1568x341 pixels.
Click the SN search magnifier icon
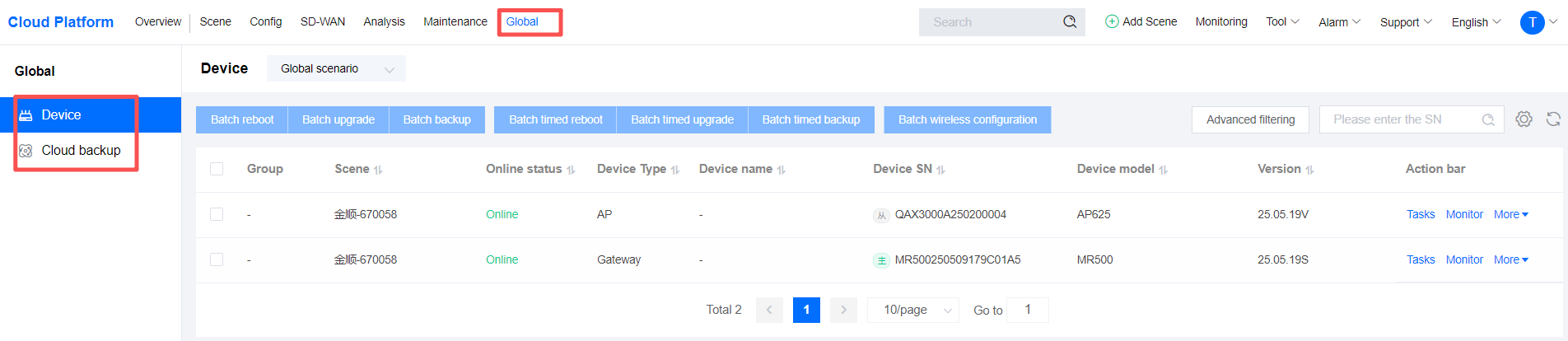click(1488, 120)
